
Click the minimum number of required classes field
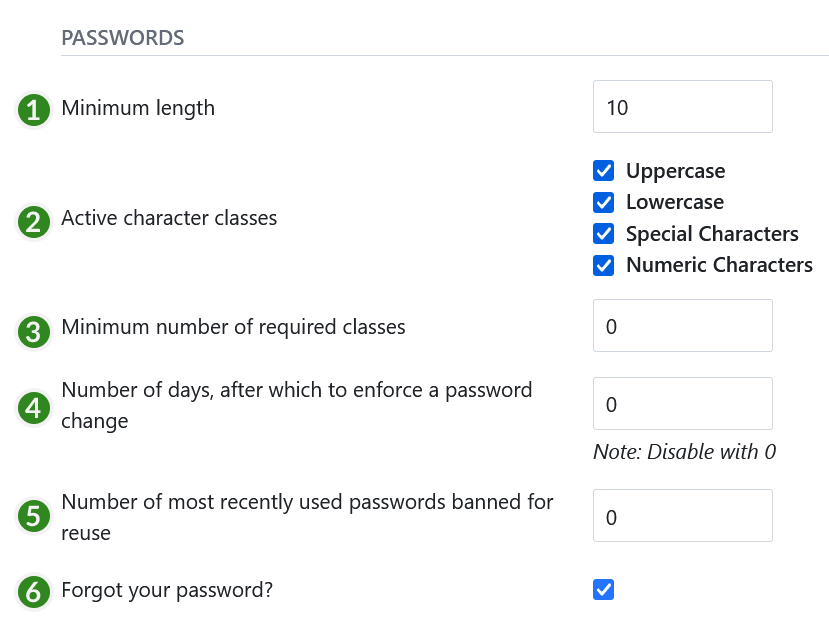[x=682, y=326]
